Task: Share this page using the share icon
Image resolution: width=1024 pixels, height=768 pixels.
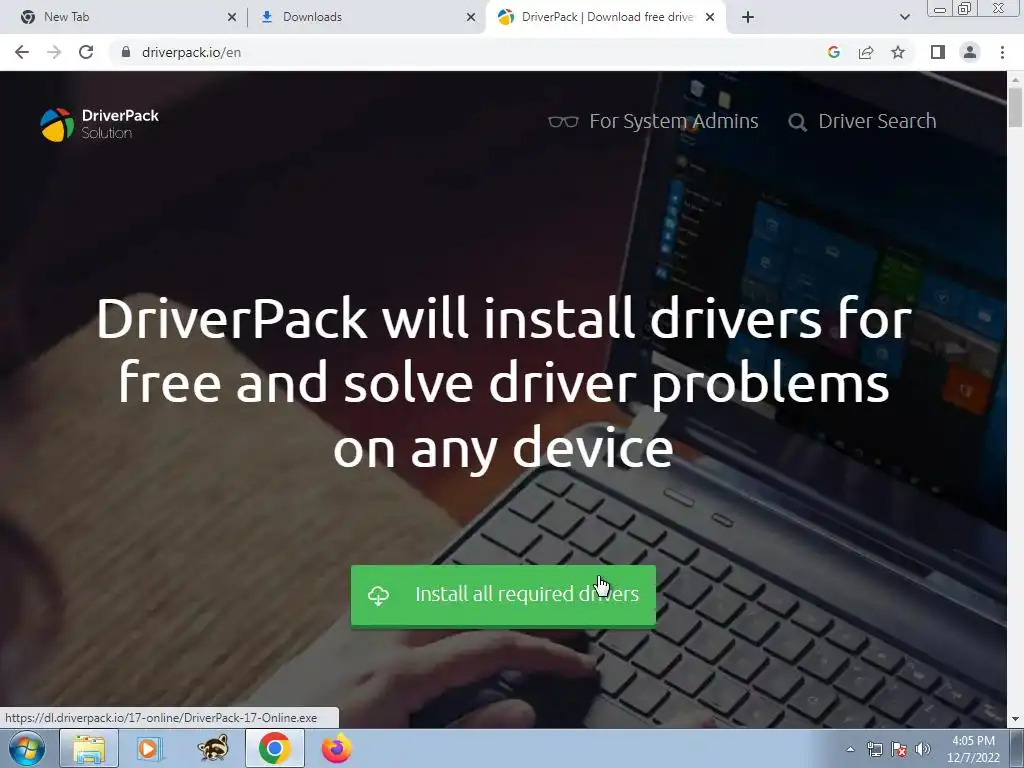Action: [866, 52]
